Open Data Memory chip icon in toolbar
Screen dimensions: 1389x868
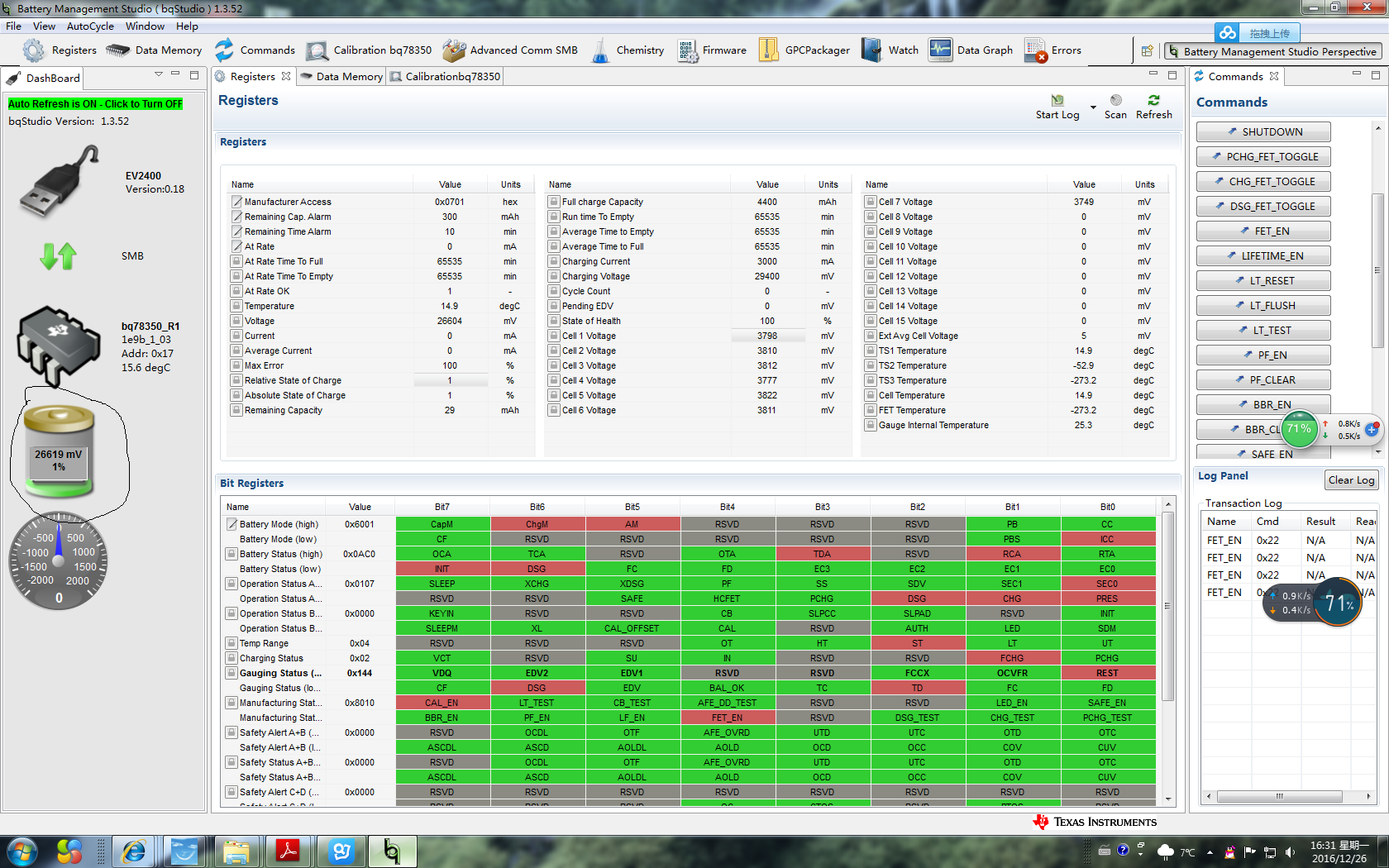[x=118, y=50]
